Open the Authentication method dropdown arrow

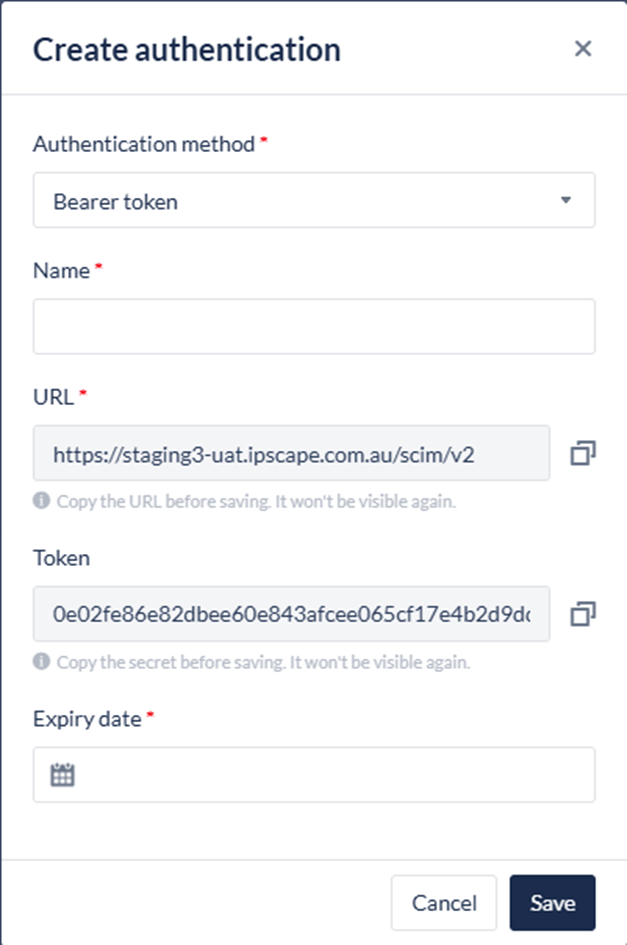(565, 200)
